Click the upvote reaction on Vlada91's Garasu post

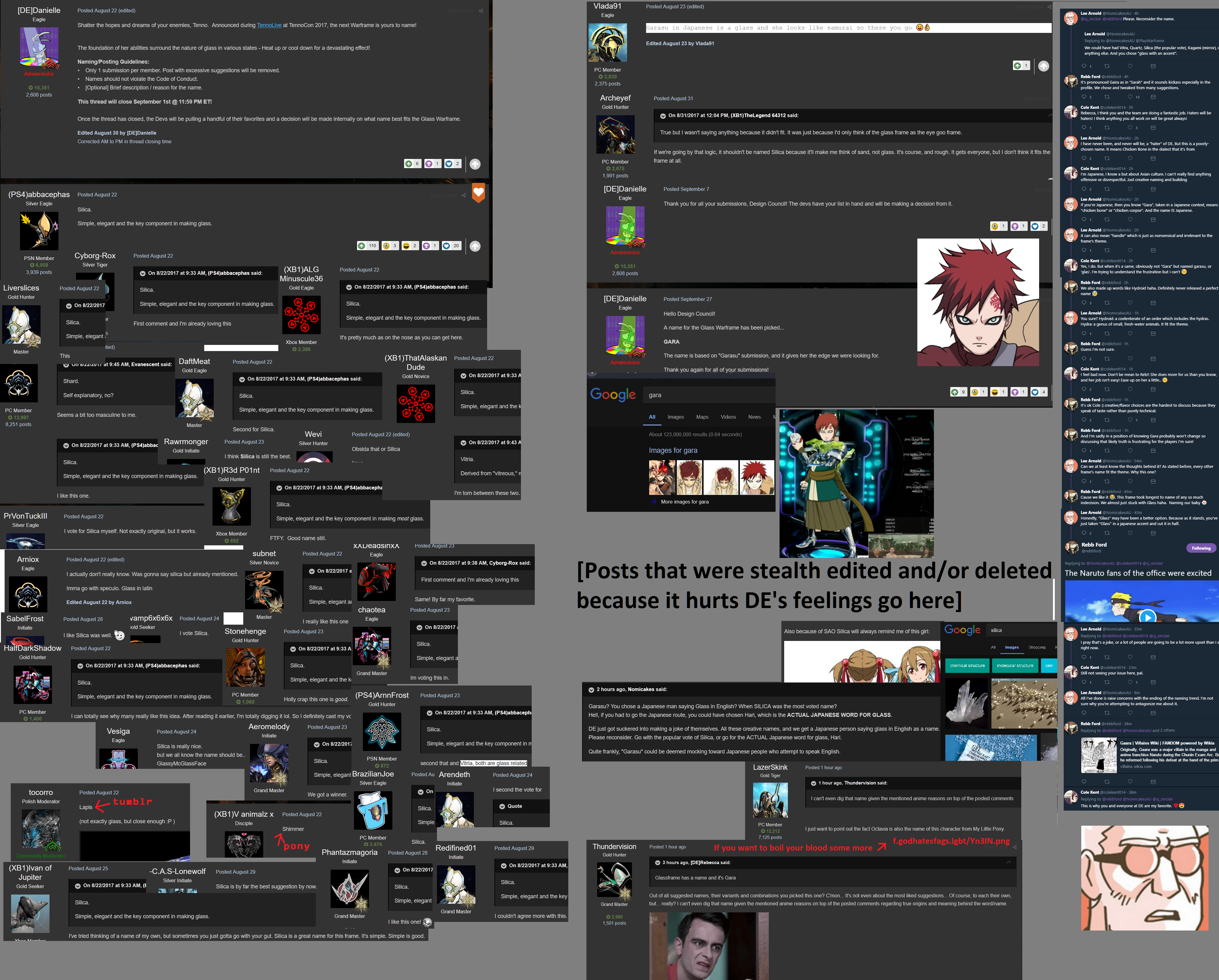tap(1021, 66)
